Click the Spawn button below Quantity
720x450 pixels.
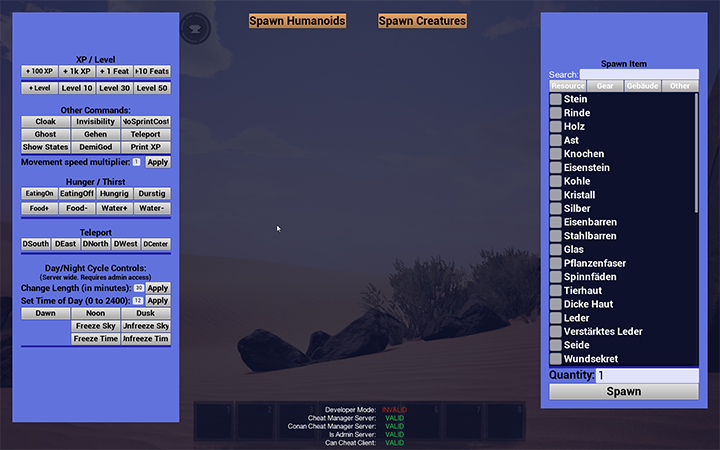[x=624, y=392]
